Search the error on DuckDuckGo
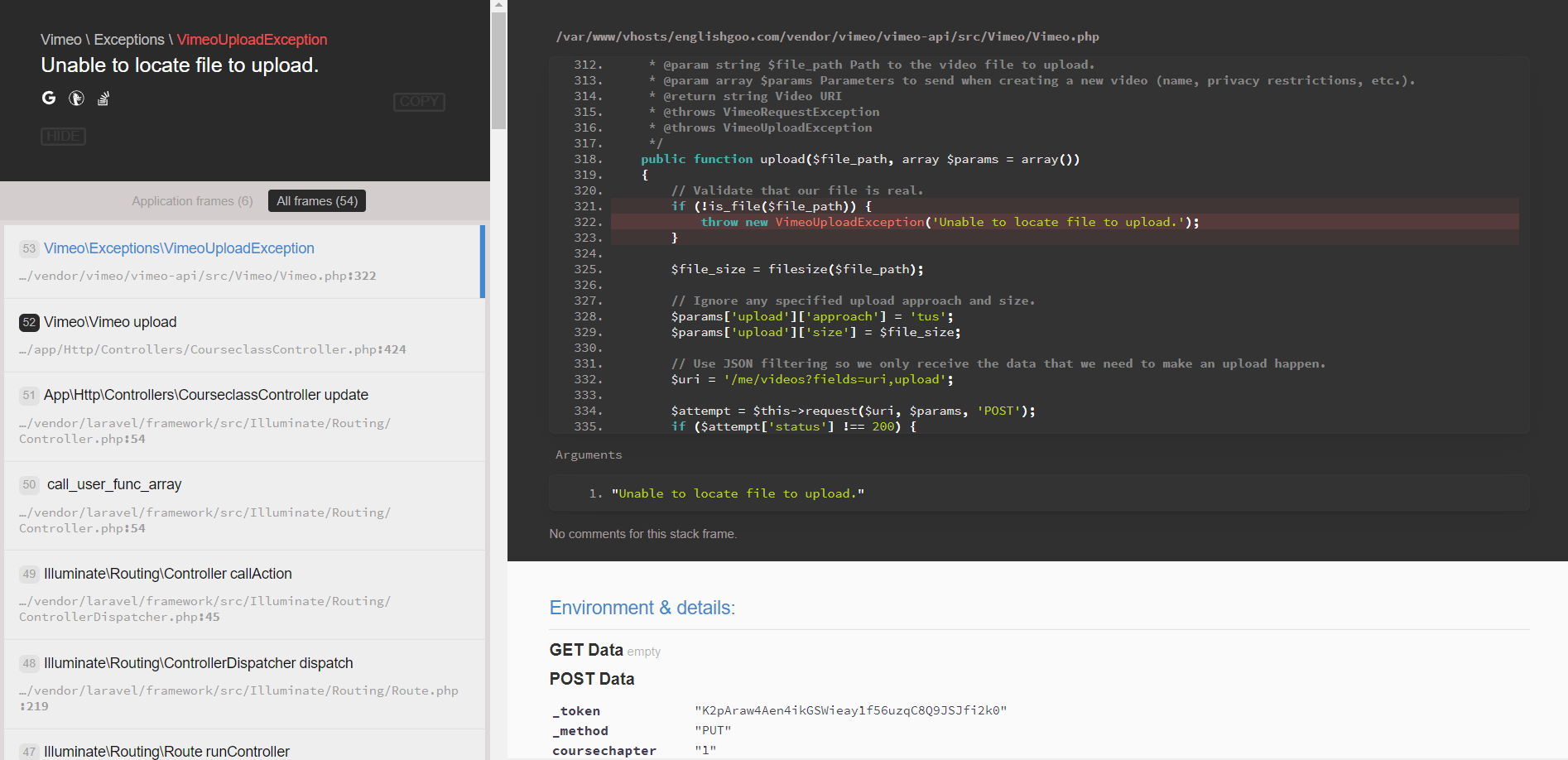The height and width of the screenshot is (760, 1568). coord(76,98)
